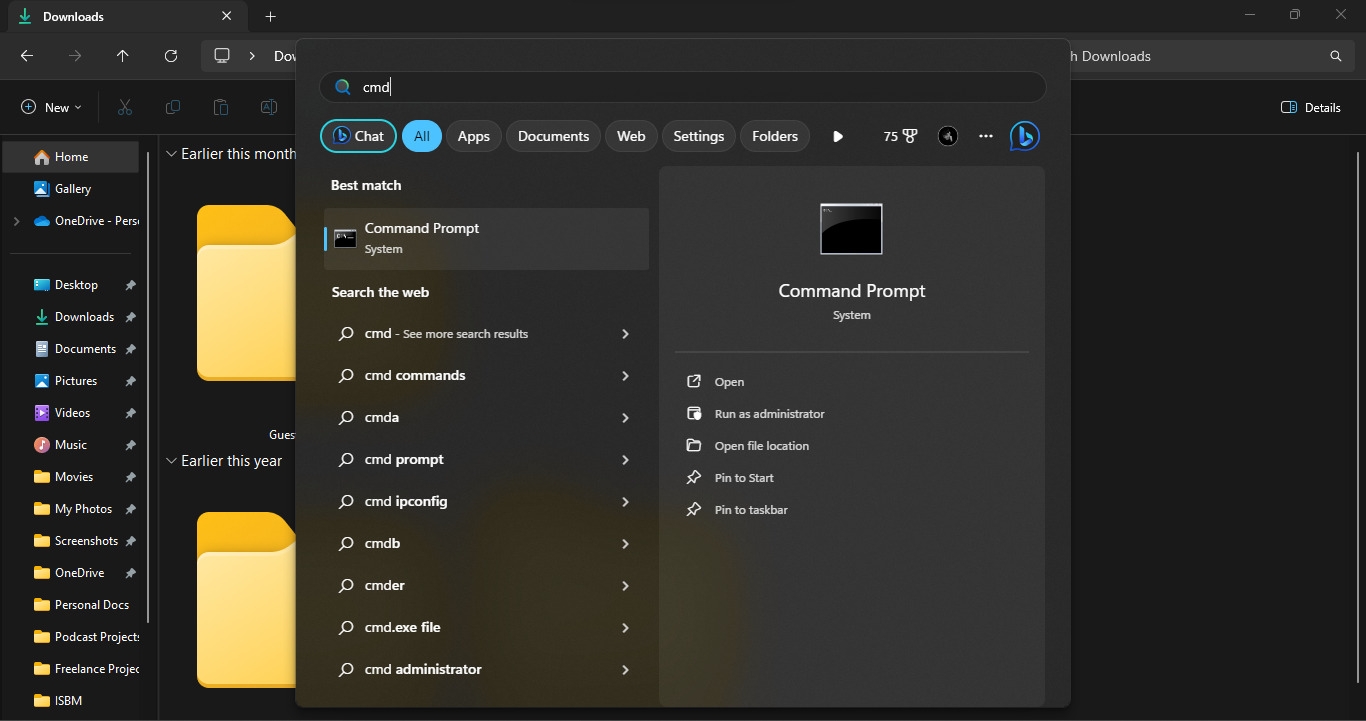This screenshot has width=1366, height=721.
Task: Click the back arrow in File Explorer
Action: (27, 56)
